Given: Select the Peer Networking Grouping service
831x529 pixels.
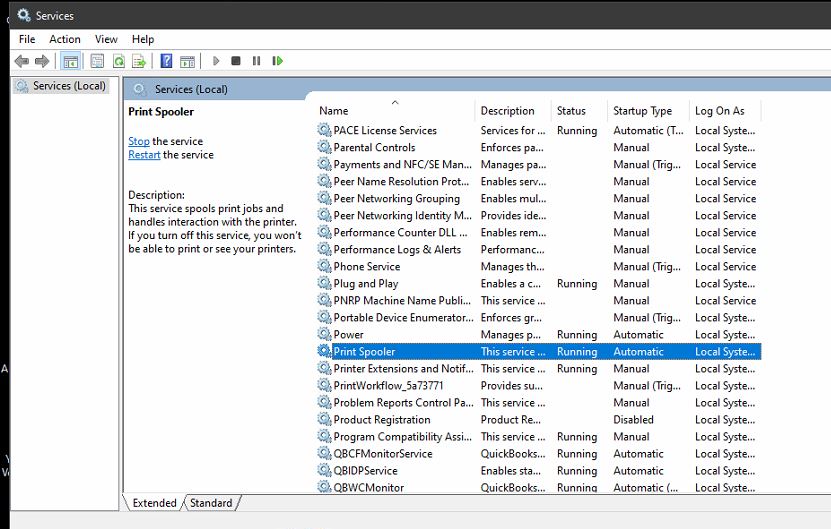Looking at the screenshot, I should coord(539,198).
